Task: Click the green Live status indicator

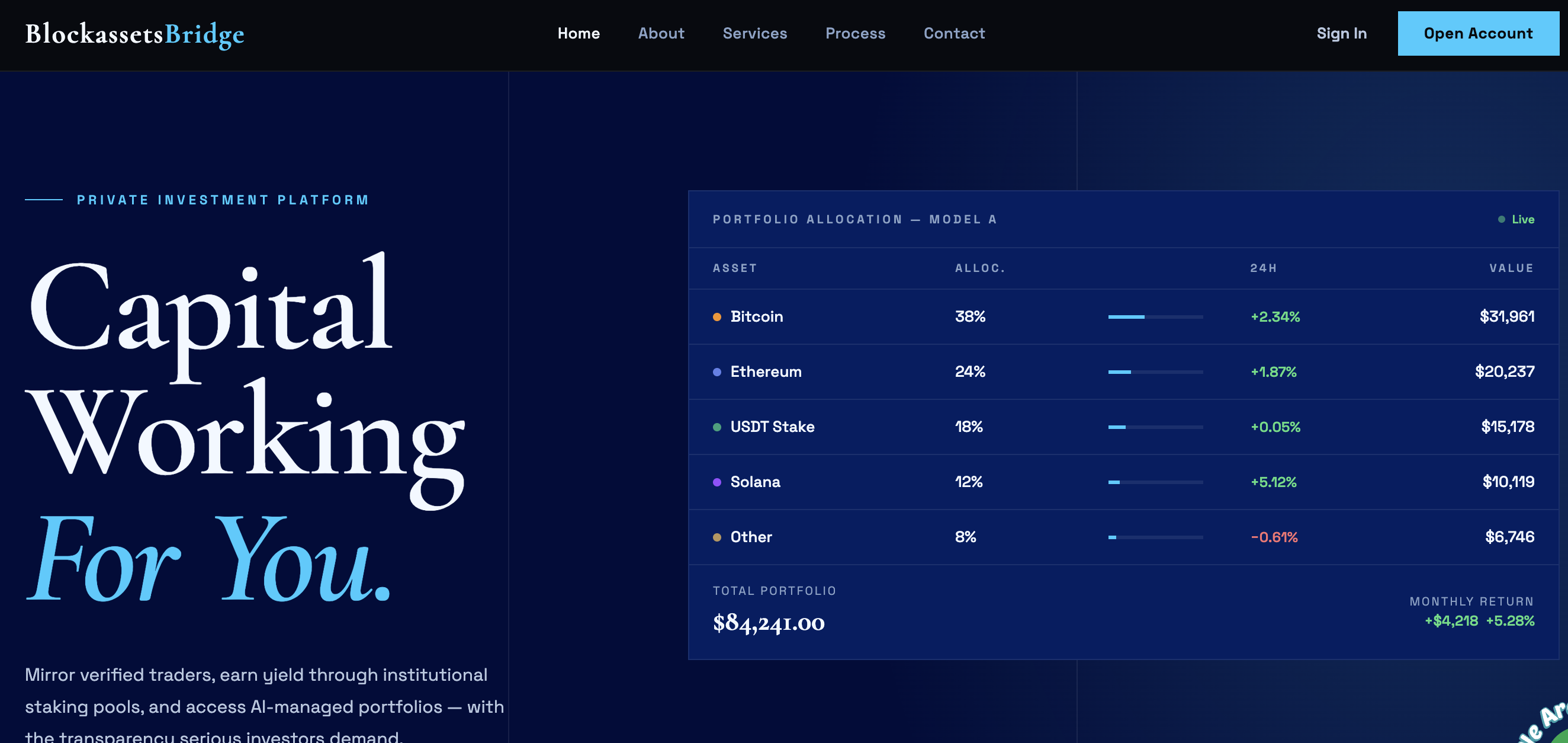Action: pyautogui.click(x=1516, y=219)
